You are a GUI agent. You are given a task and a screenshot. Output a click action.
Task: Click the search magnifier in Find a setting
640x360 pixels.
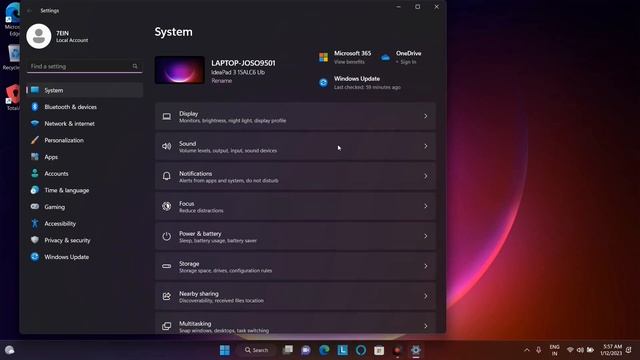(135, 66)
